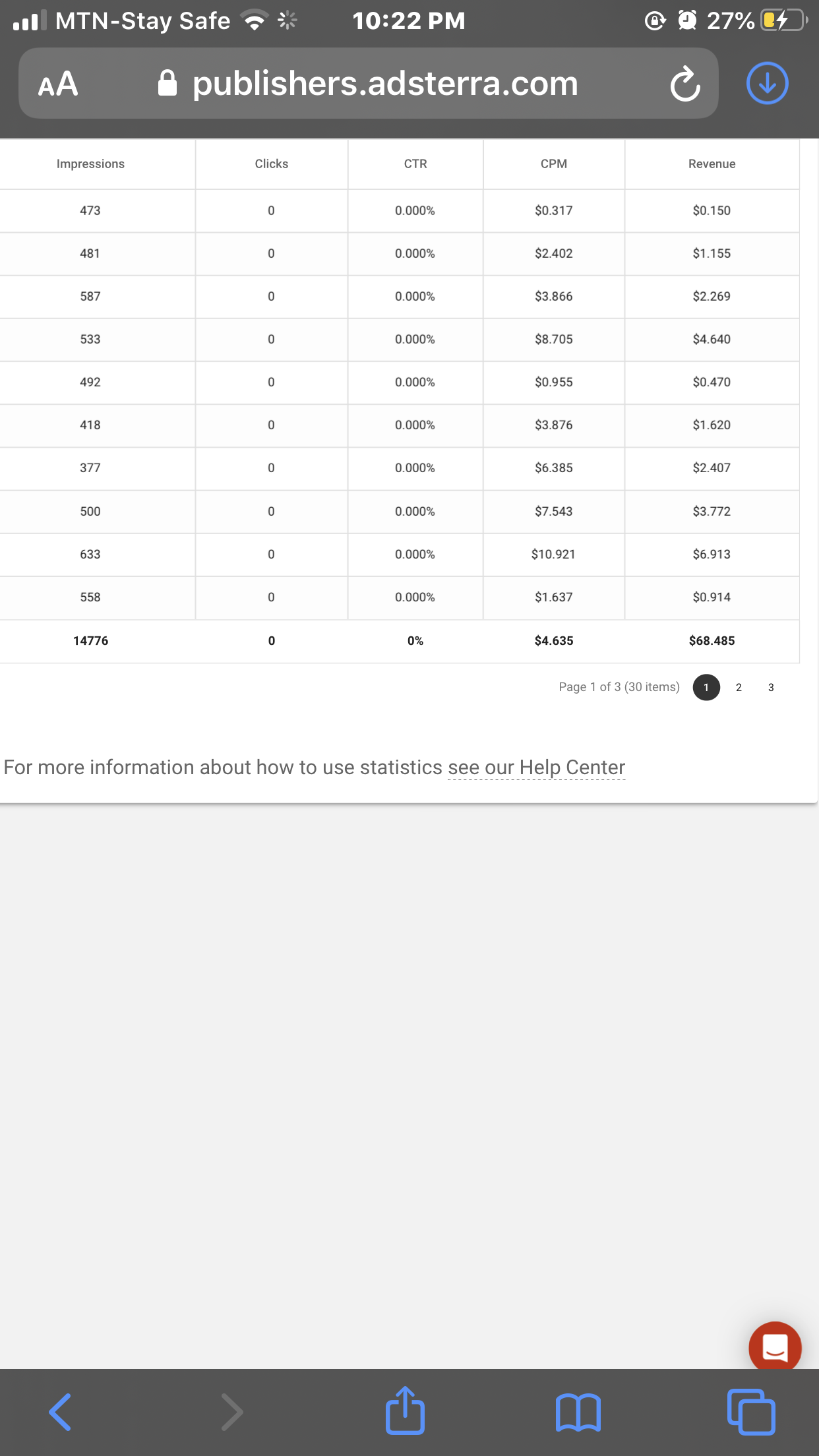Screen dimensions: 819x1456
Task: Go to page 2 of statistics
Action: 739,687
